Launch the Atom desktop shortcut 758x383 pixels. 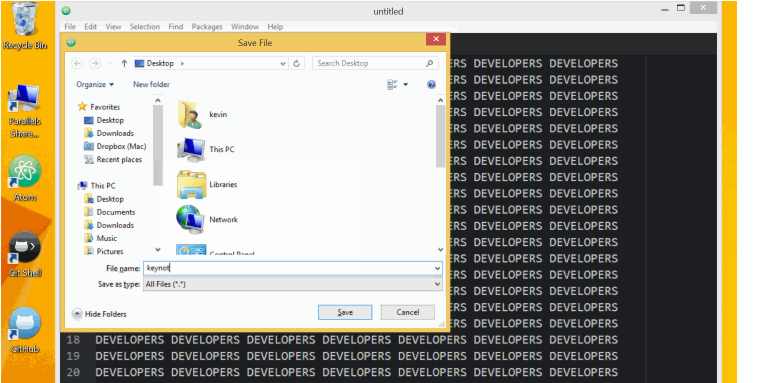pyautogui.click(x=25, y=177)
